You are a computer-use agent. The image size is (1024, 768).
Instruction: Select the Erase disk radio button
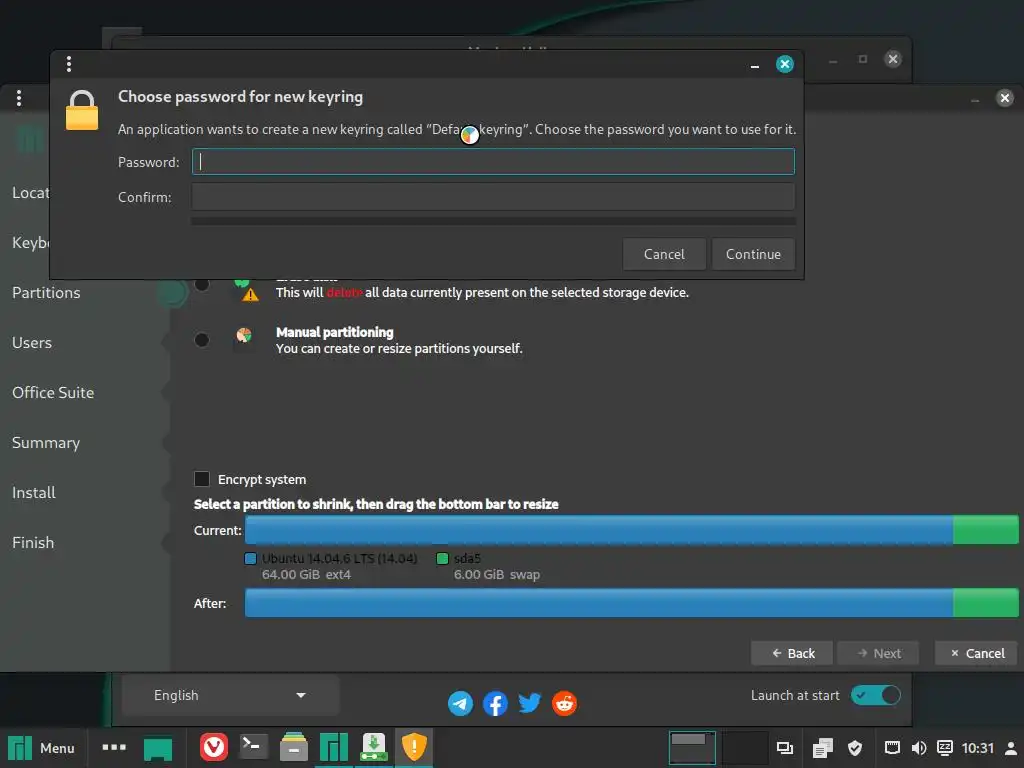coord(202,284)
